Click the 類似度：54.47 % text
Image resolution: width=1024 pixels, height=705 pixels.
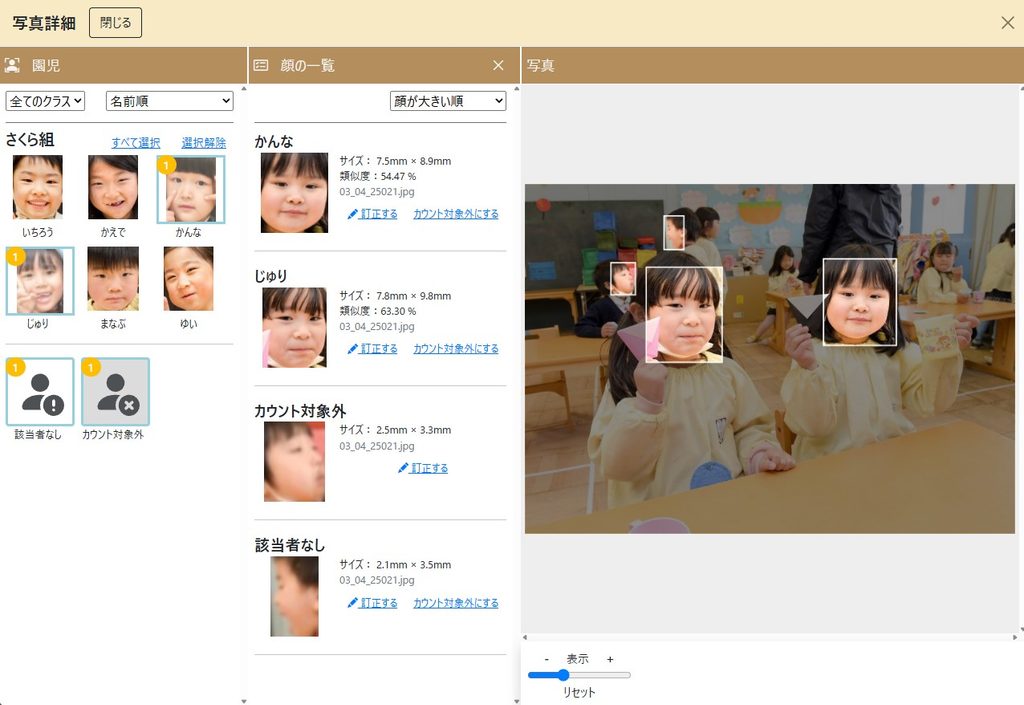(377, 176)
